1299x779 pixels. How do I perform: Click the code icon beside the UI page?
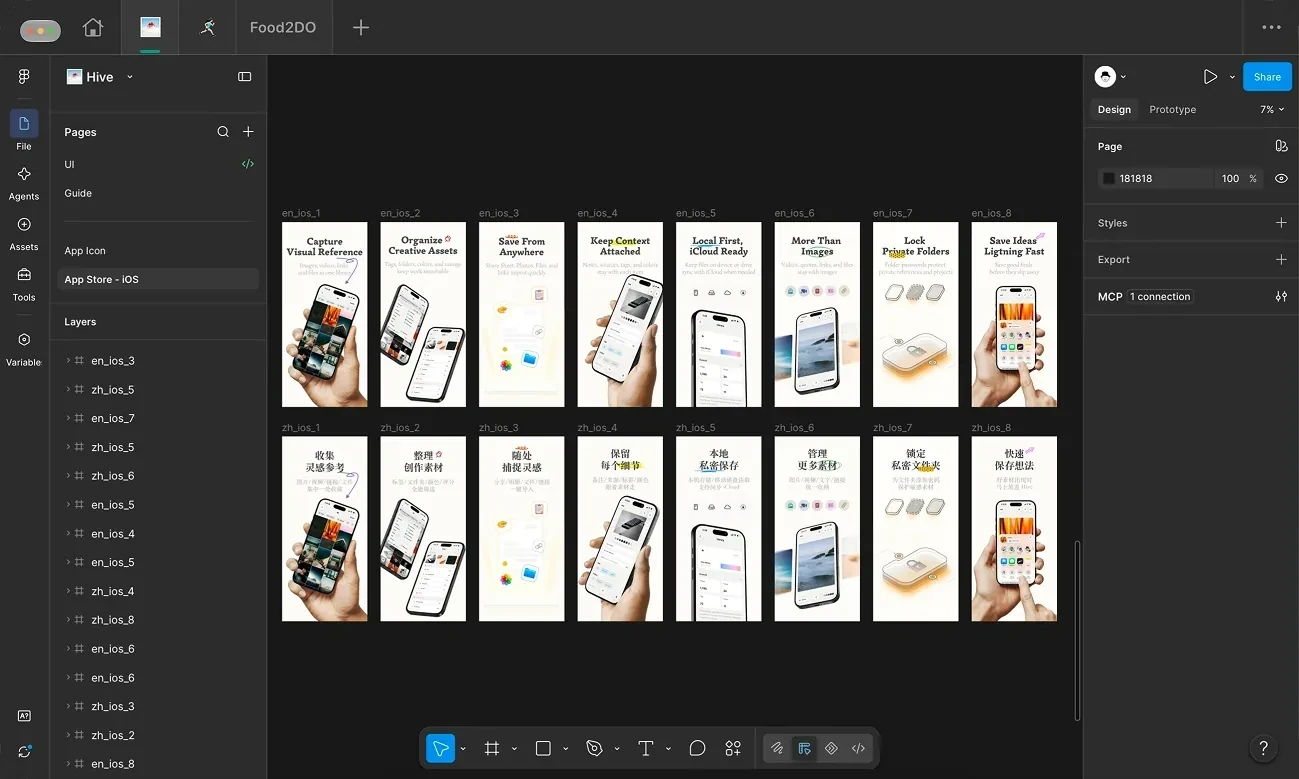[248, 164]
